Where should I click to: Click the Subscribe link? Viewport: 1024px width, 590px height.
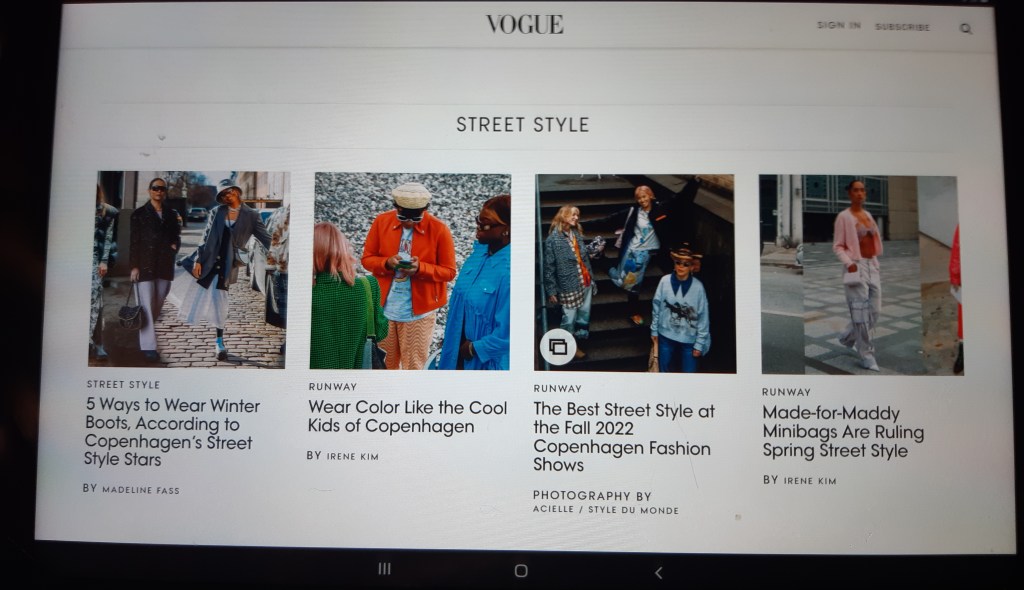point(902,27)
